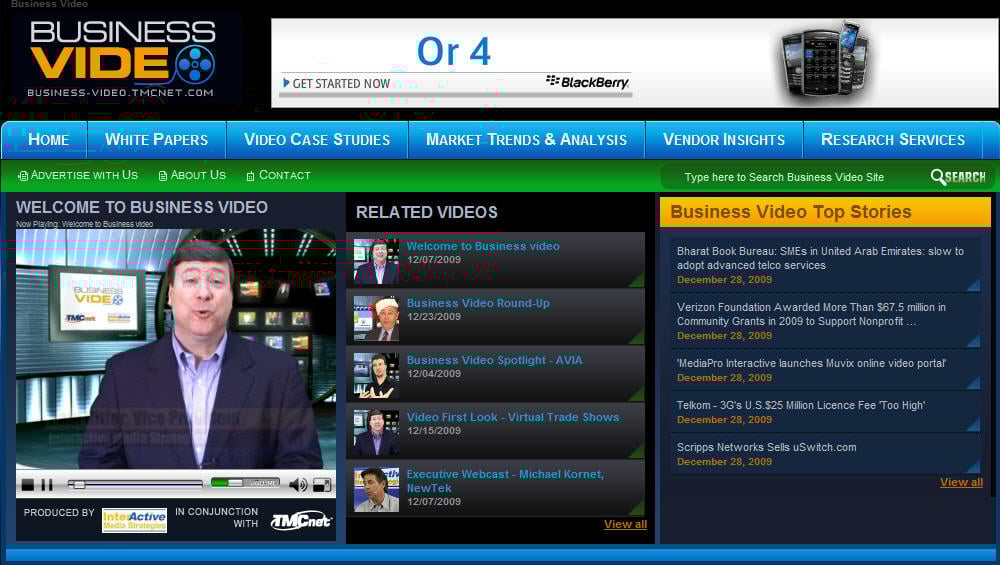This screenshot has height=565, width=1000.
Task: Open the Contact link
Action: (279, 175)
